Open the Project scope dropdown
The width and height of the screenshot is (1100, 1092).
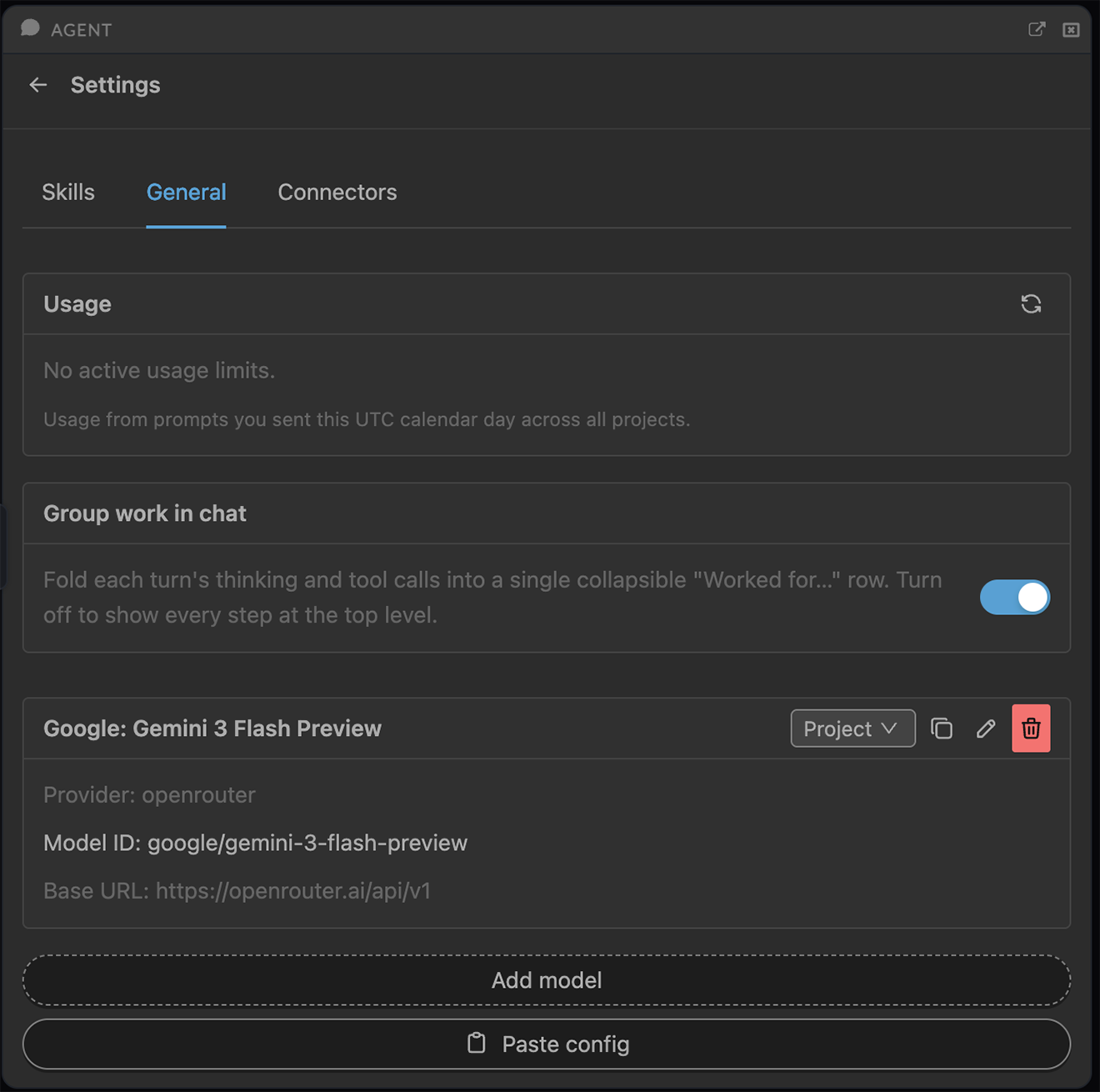pyautogui.click(x=852, y=729)
